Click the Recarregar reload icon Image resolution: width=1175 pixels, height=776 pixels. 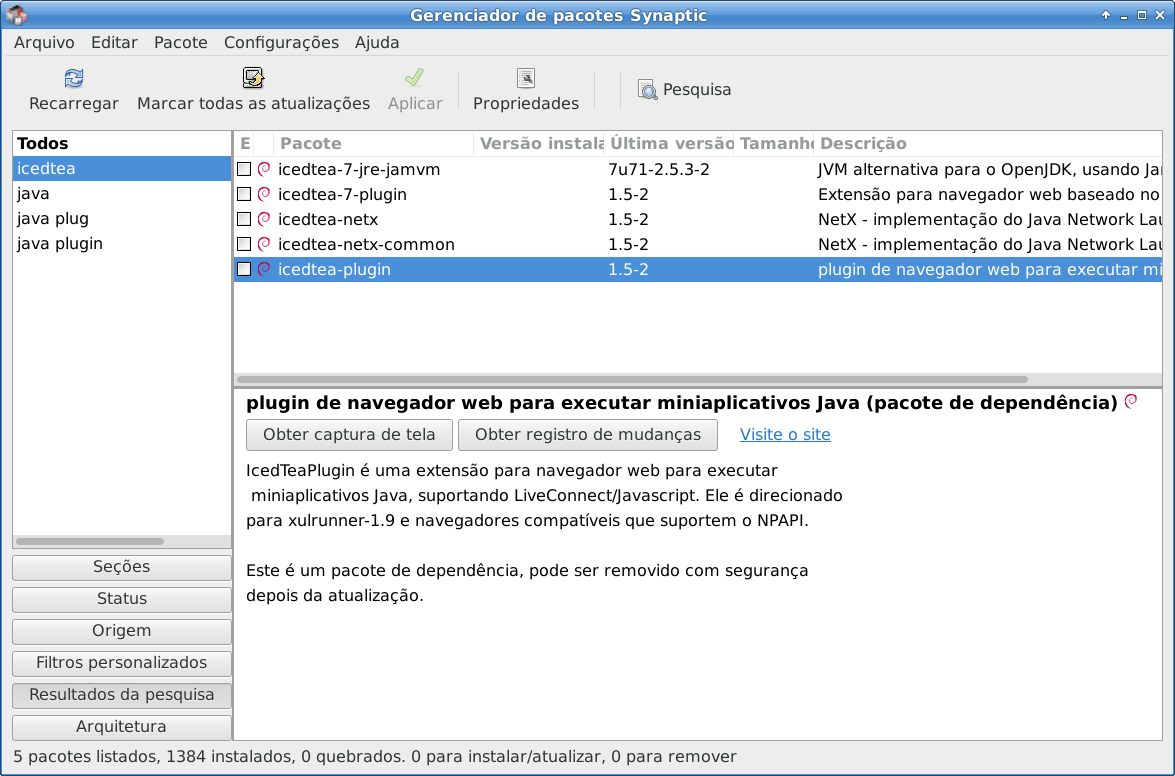pyautogui.click(x=73, y=78)
